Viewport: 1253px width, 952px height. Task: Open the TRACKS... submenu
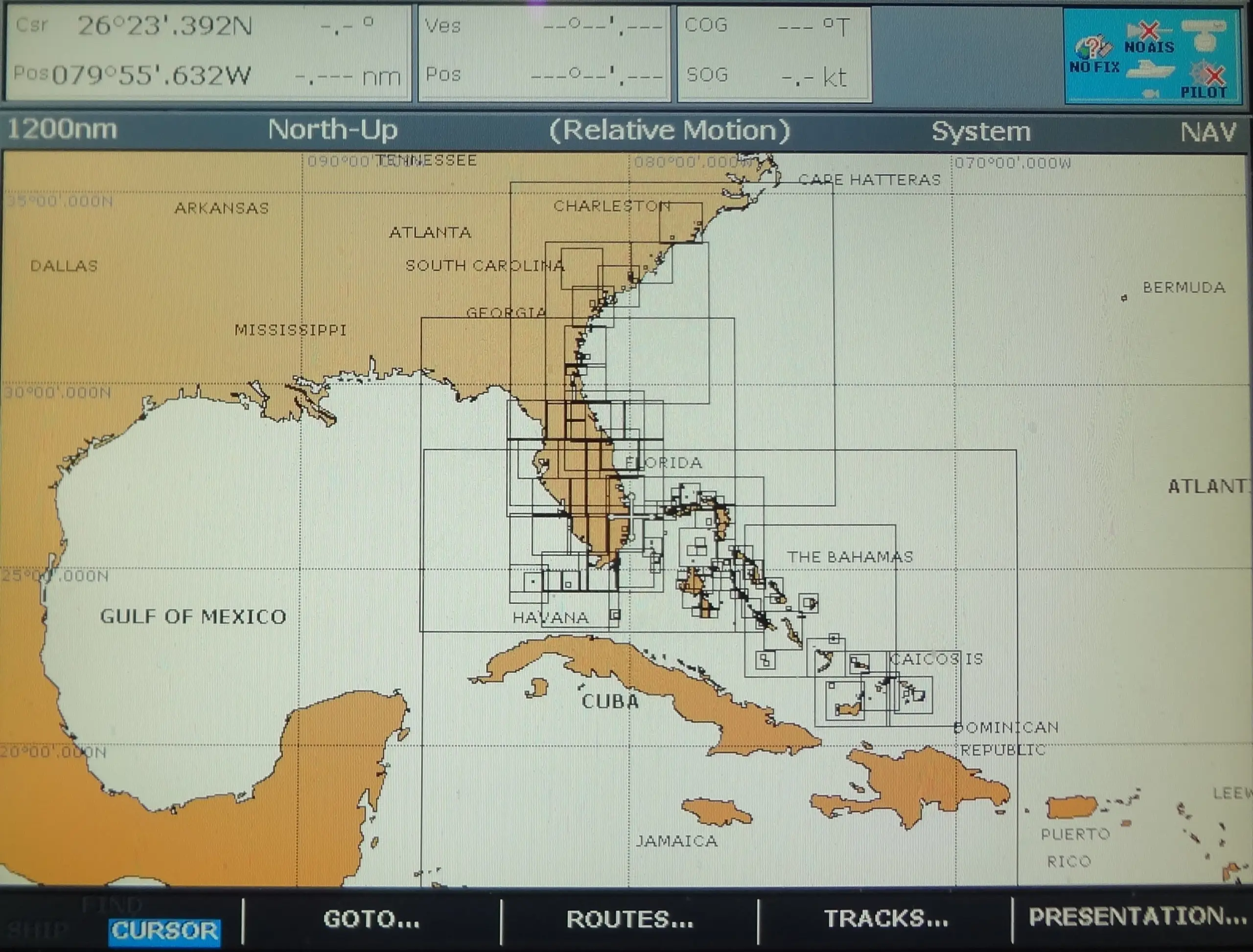[885, 919]
